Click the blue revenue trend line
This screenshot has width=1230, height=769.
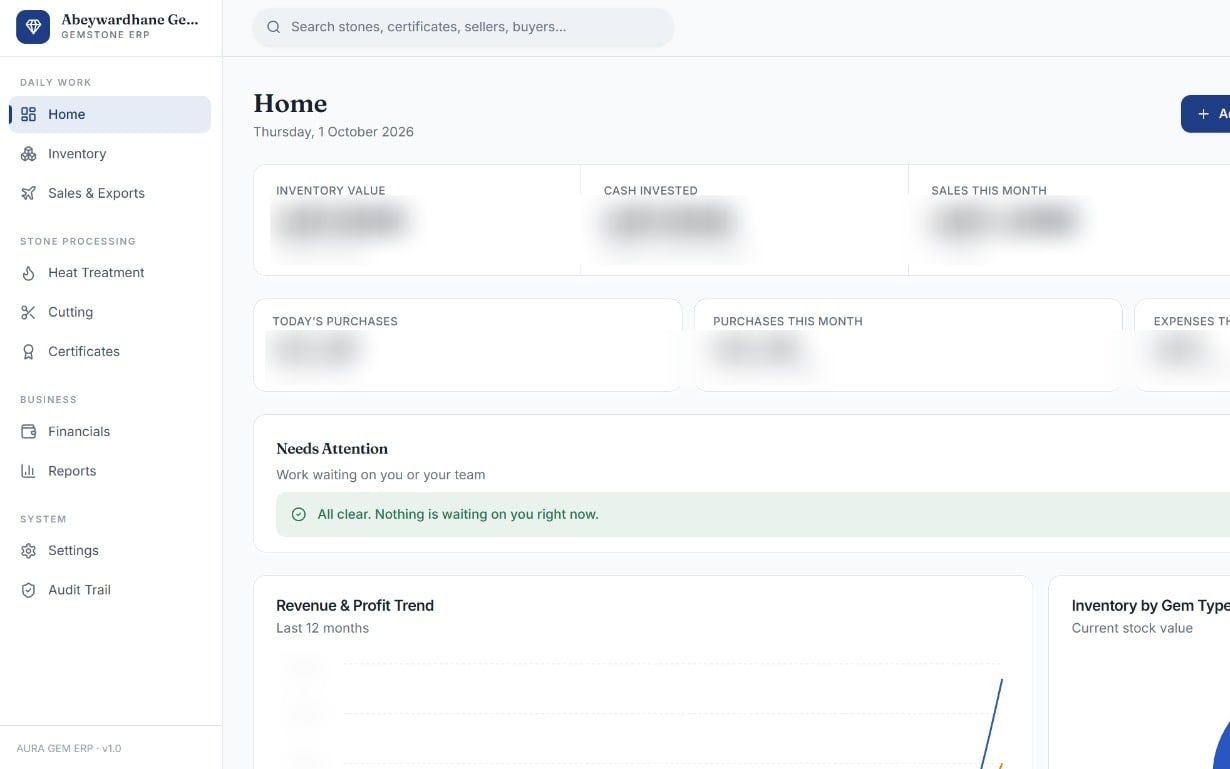(x=992, y=724)
